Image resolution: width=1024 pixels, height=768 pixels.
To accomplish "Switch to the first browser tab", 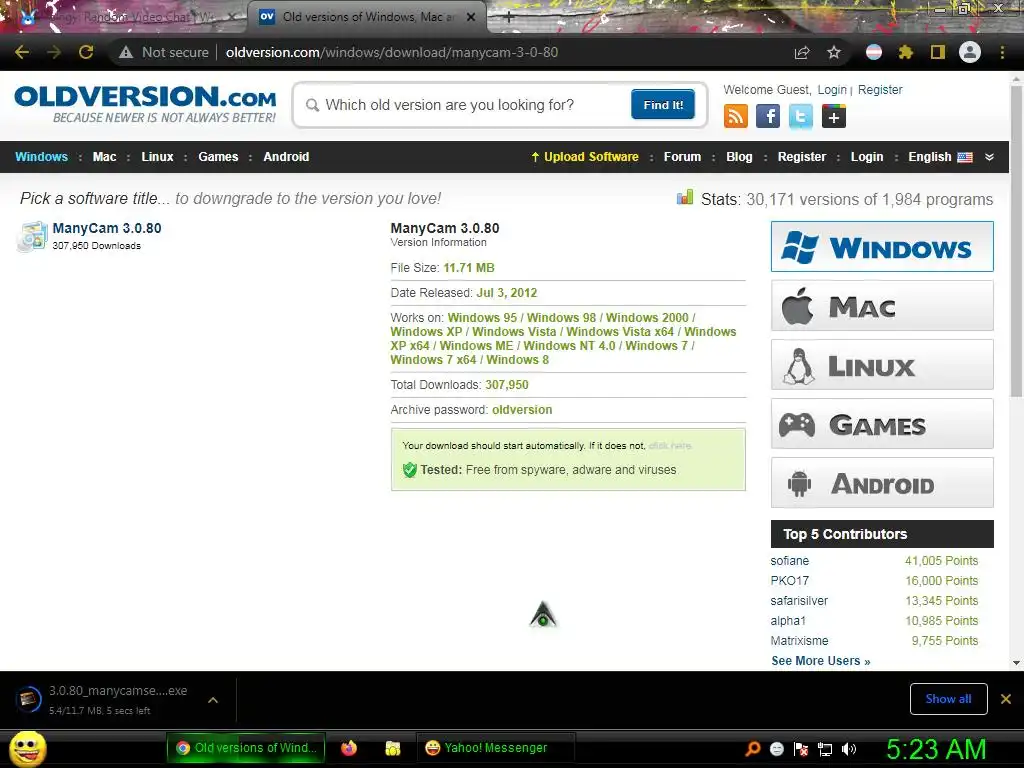I will pyautogui.click(x=124, y=17).
